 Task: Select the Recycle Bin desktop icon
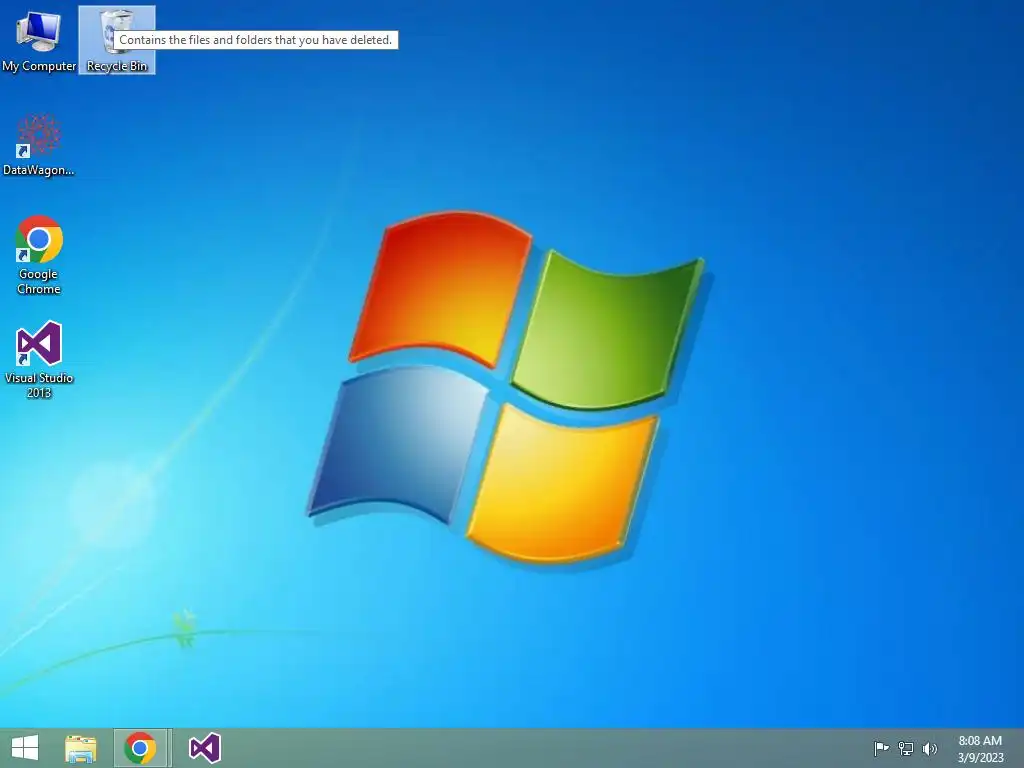point(117,40)
